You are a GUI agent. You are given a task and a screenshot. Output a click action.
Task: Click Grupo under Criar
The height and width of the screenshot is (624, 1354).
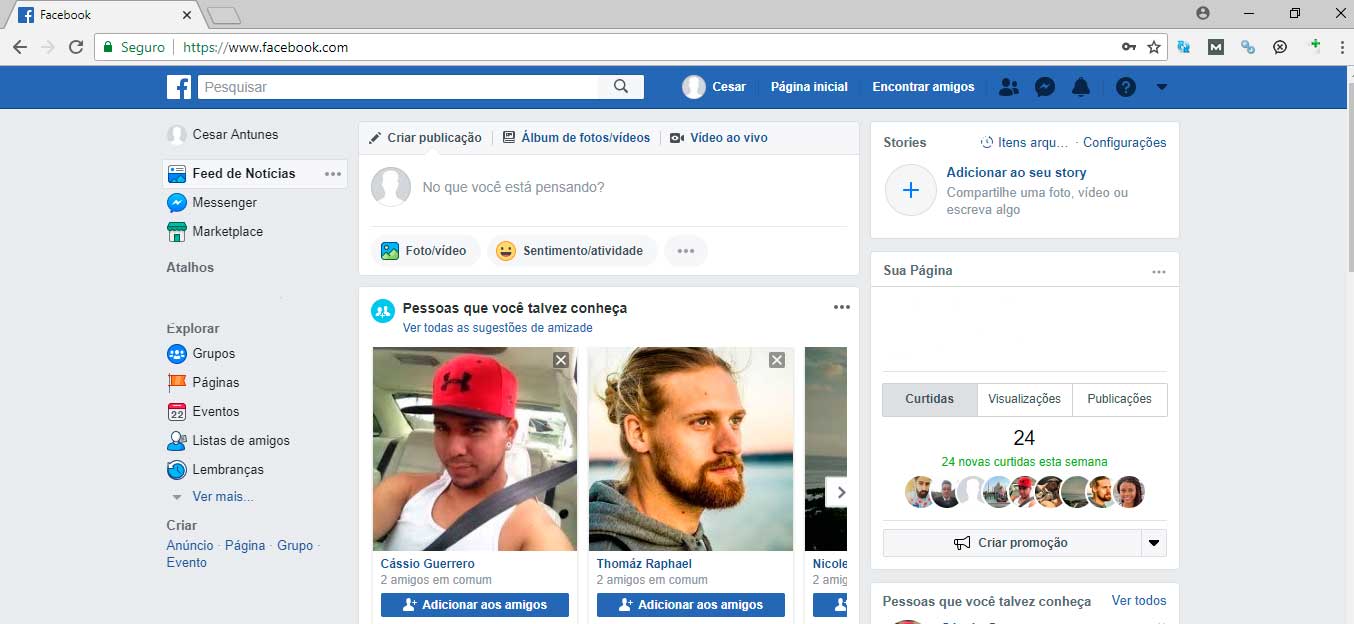(295, 546)
